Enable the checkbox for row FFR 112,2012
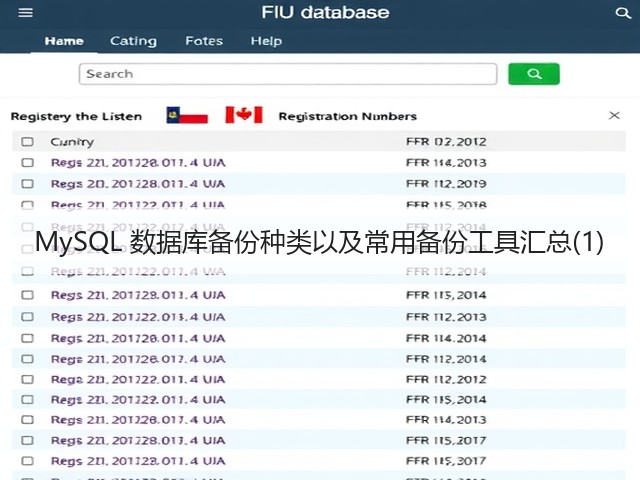Screen dimensions: 640x480 click(27, 379)
